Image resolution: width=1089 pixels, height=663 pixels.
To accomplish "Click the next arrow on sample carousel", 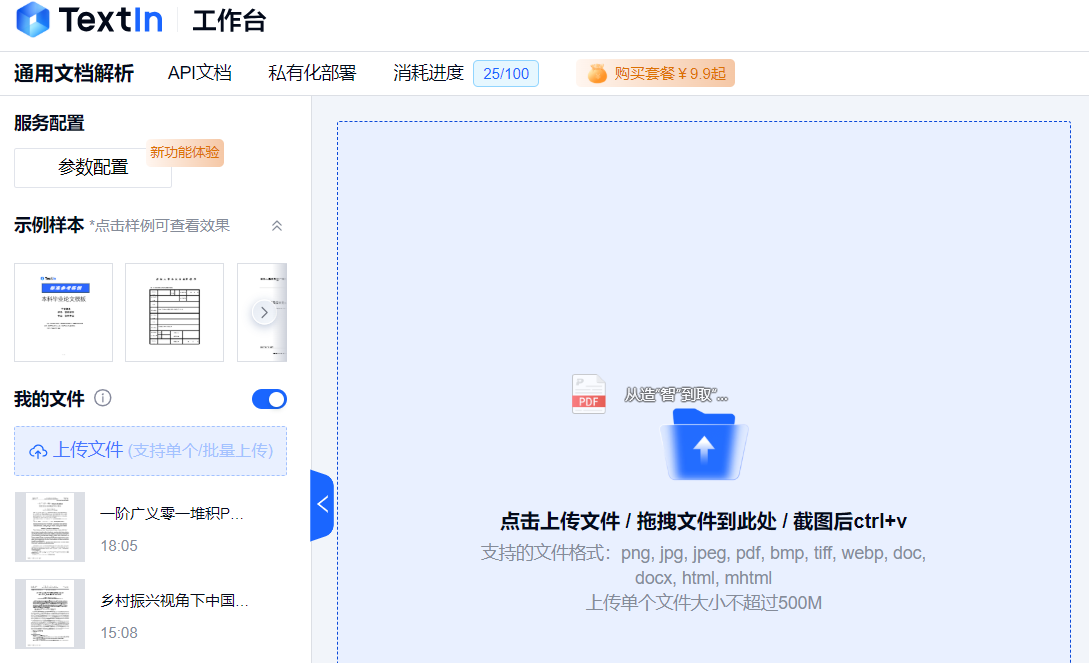I will tap(263, 312).
